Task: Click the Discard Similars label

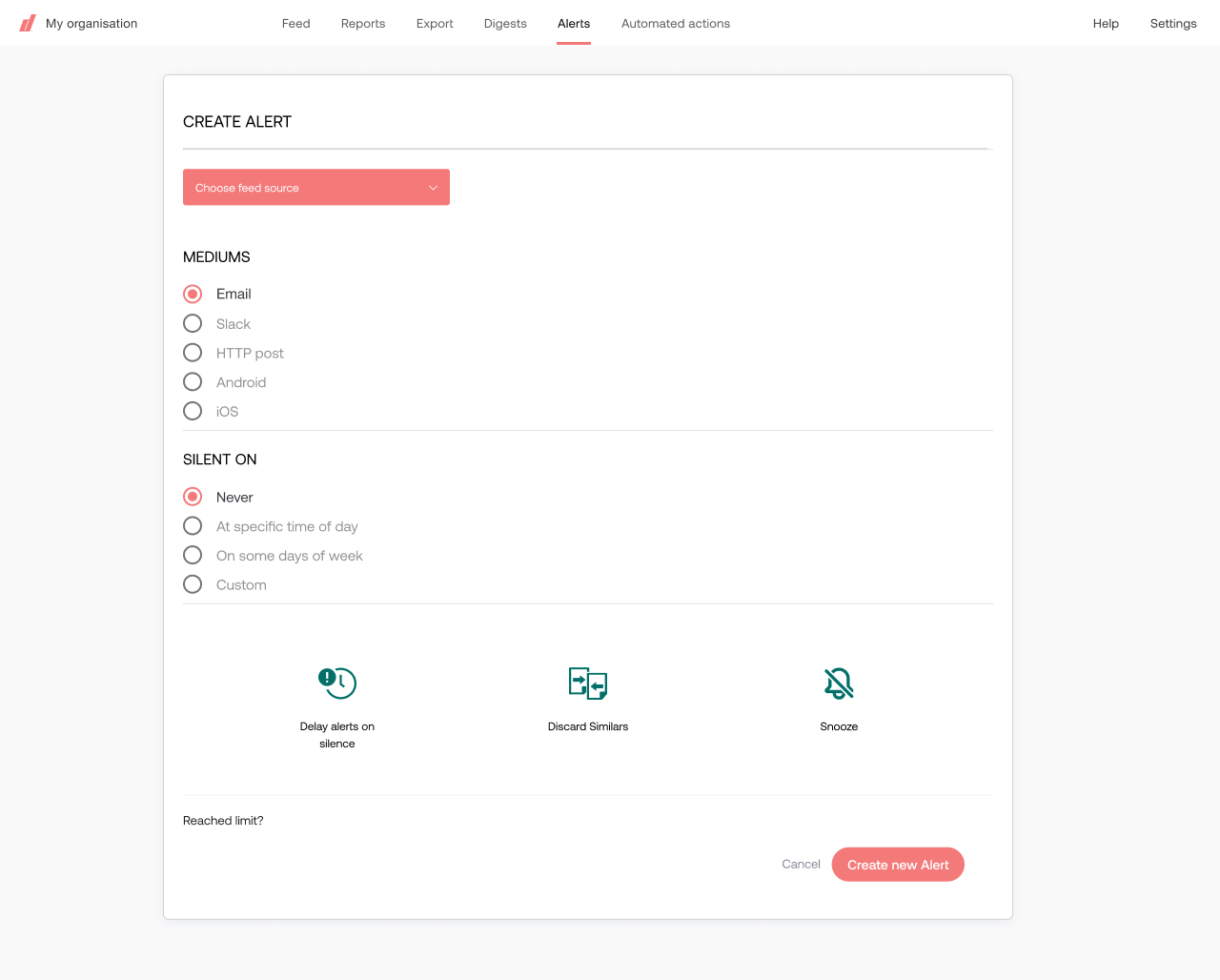Action: pos(588,726)
